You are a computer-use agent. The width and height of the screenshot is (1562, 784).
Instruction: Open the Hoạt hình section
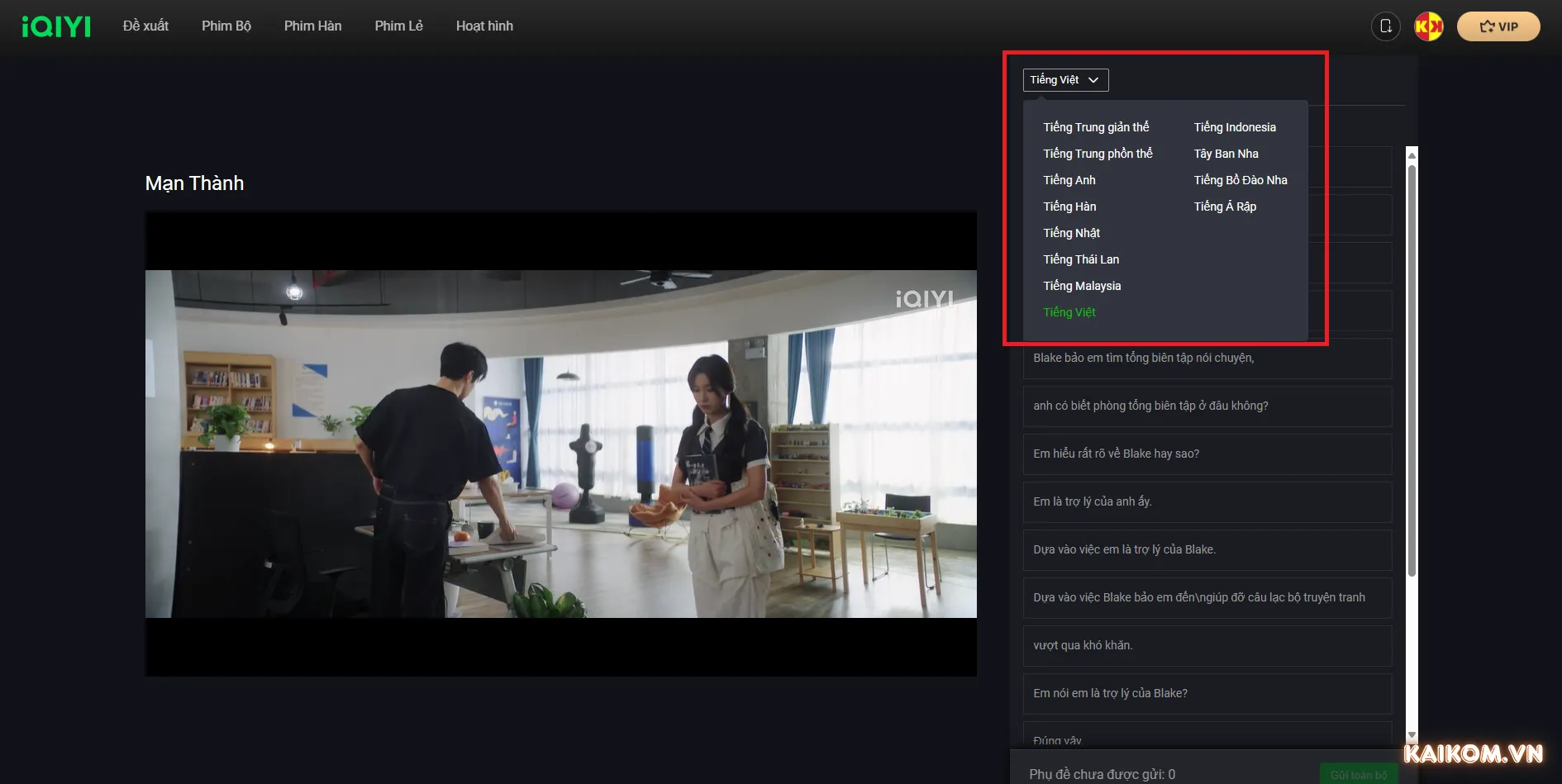pyautogui.click(x=484, y=26)
